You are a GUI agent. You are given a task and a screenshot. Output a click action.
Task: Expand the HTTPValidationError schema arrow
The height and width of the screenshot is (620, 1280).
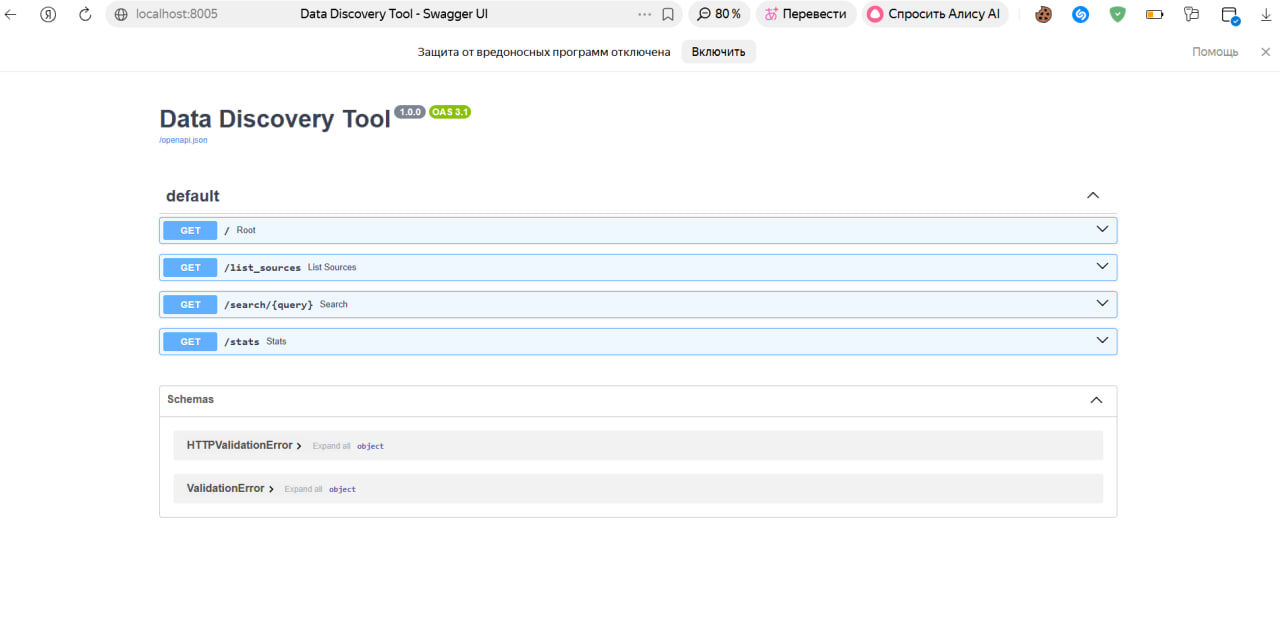(299, 446)
